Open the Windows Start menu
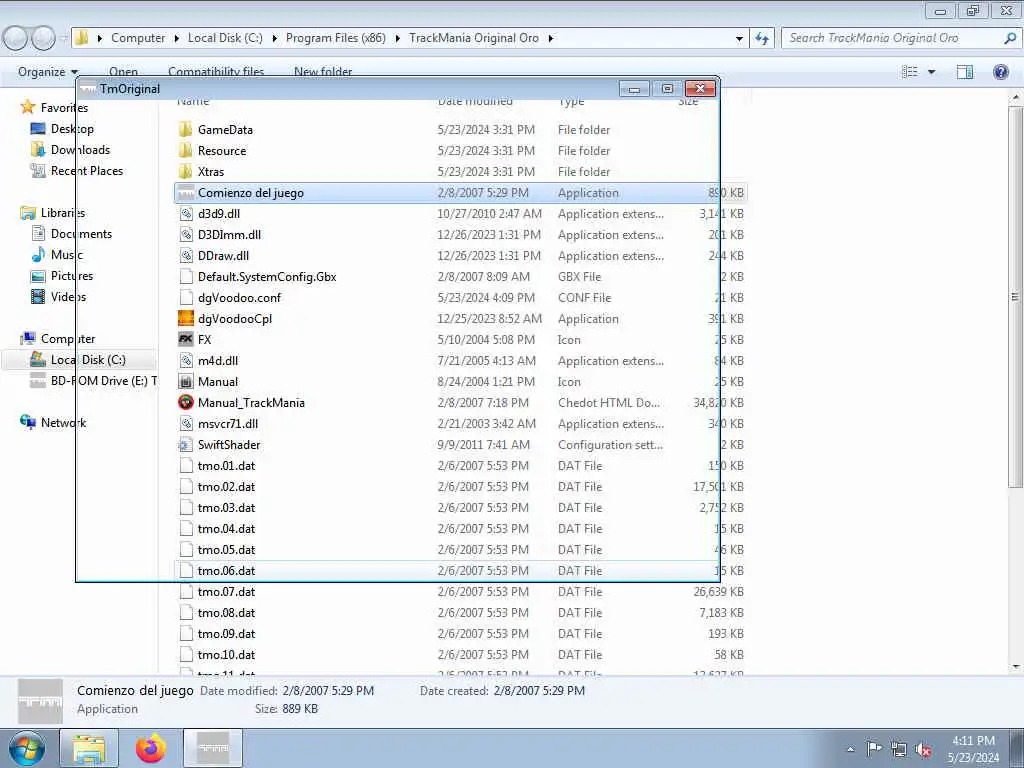The width and height of the screenshot is (1024, 768). click(27, 748)
